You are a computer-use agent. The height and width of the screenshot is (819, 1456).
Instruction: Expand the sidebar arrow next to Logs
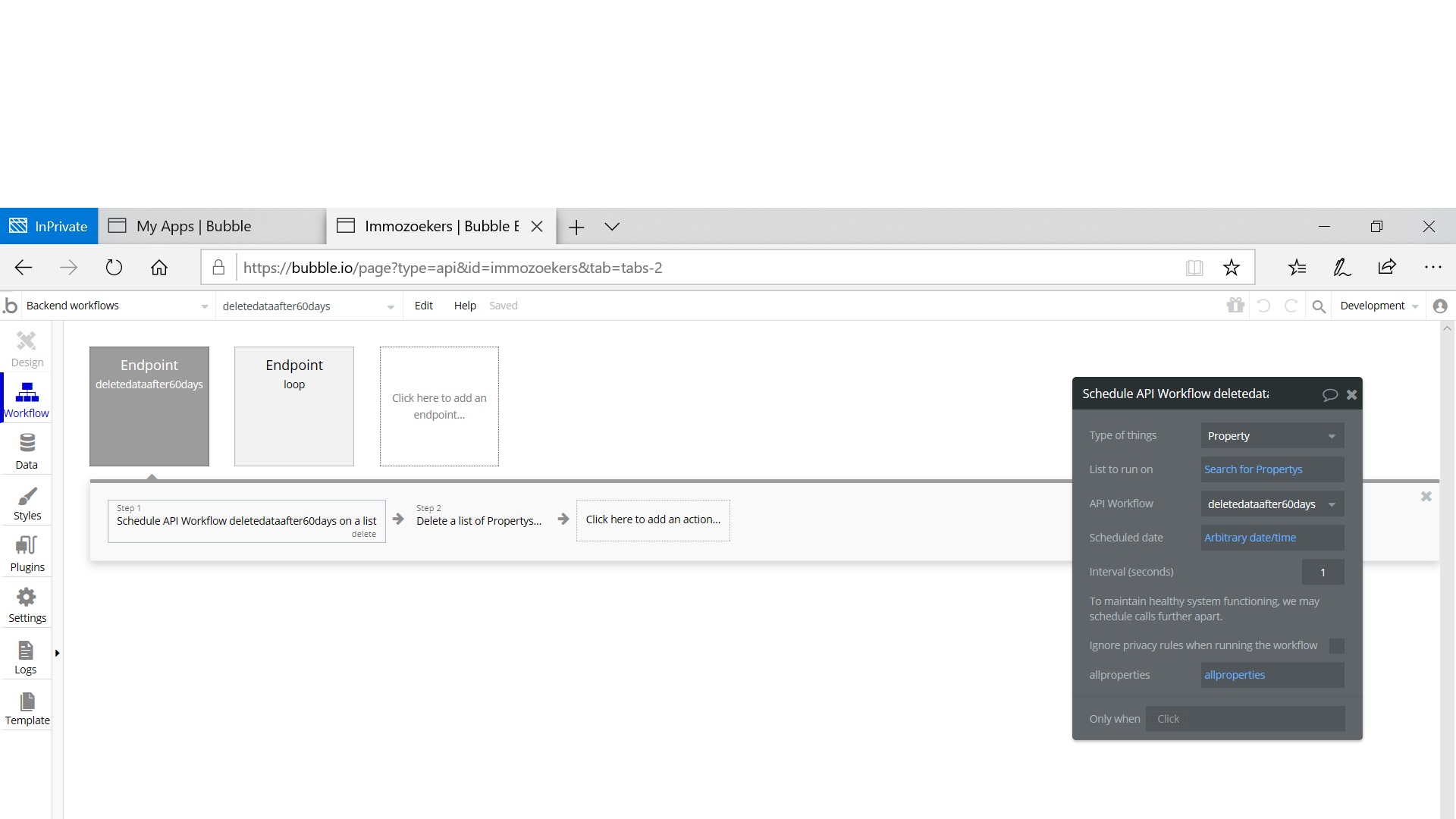57,653
